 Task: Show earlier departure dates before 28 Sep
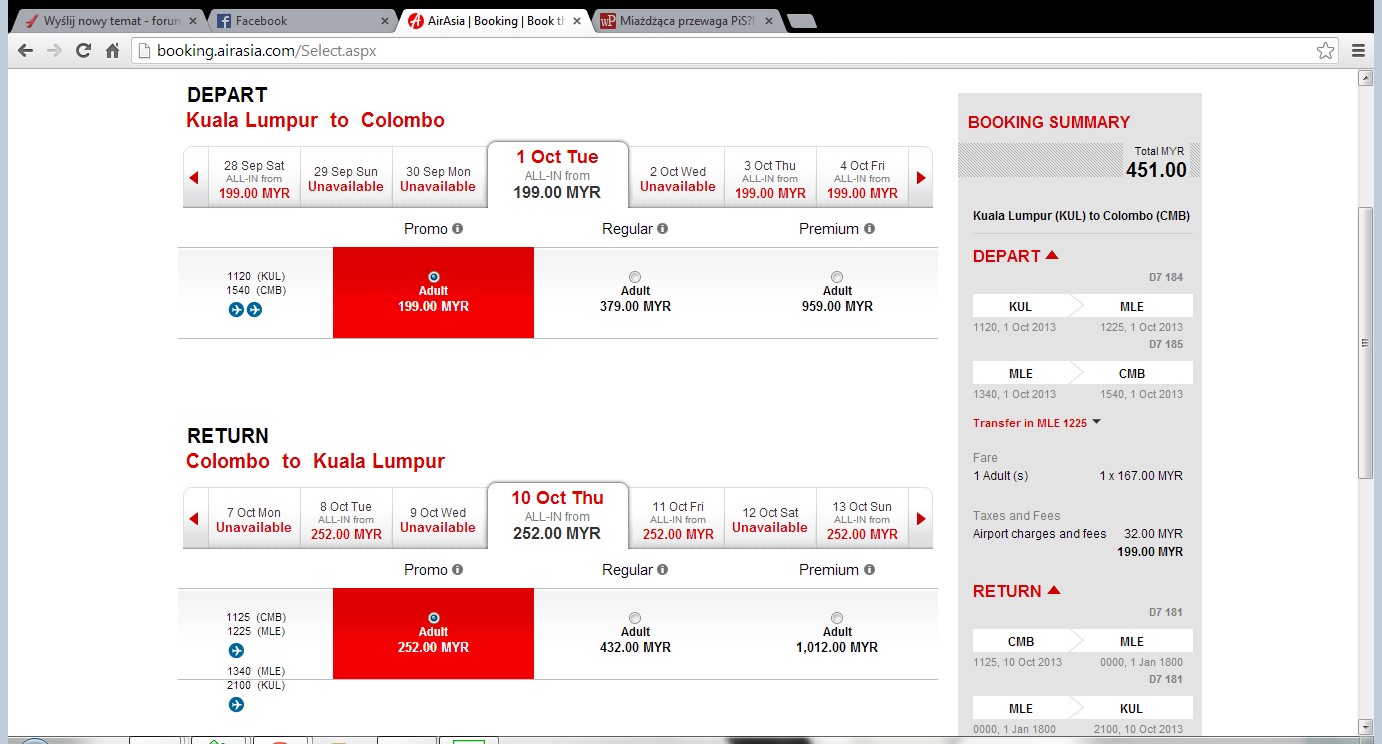click(194, 178)
